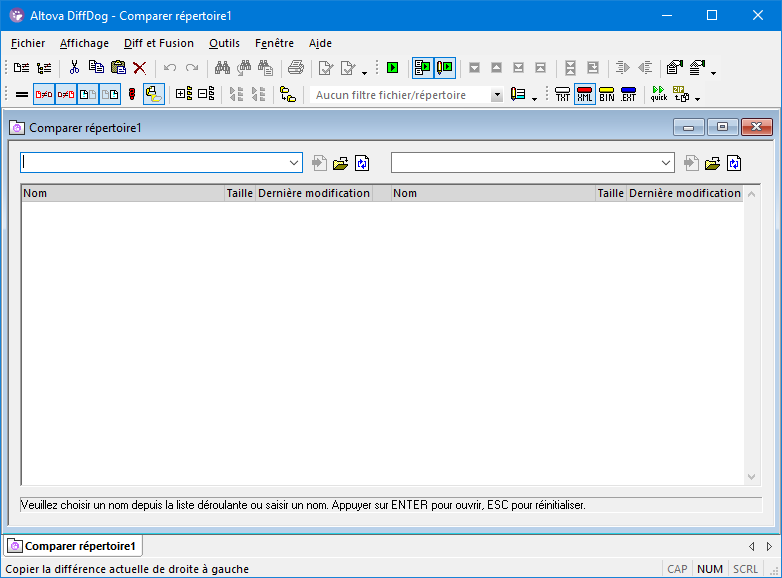Sort by left Dernière modification column header

coord(314,193)
